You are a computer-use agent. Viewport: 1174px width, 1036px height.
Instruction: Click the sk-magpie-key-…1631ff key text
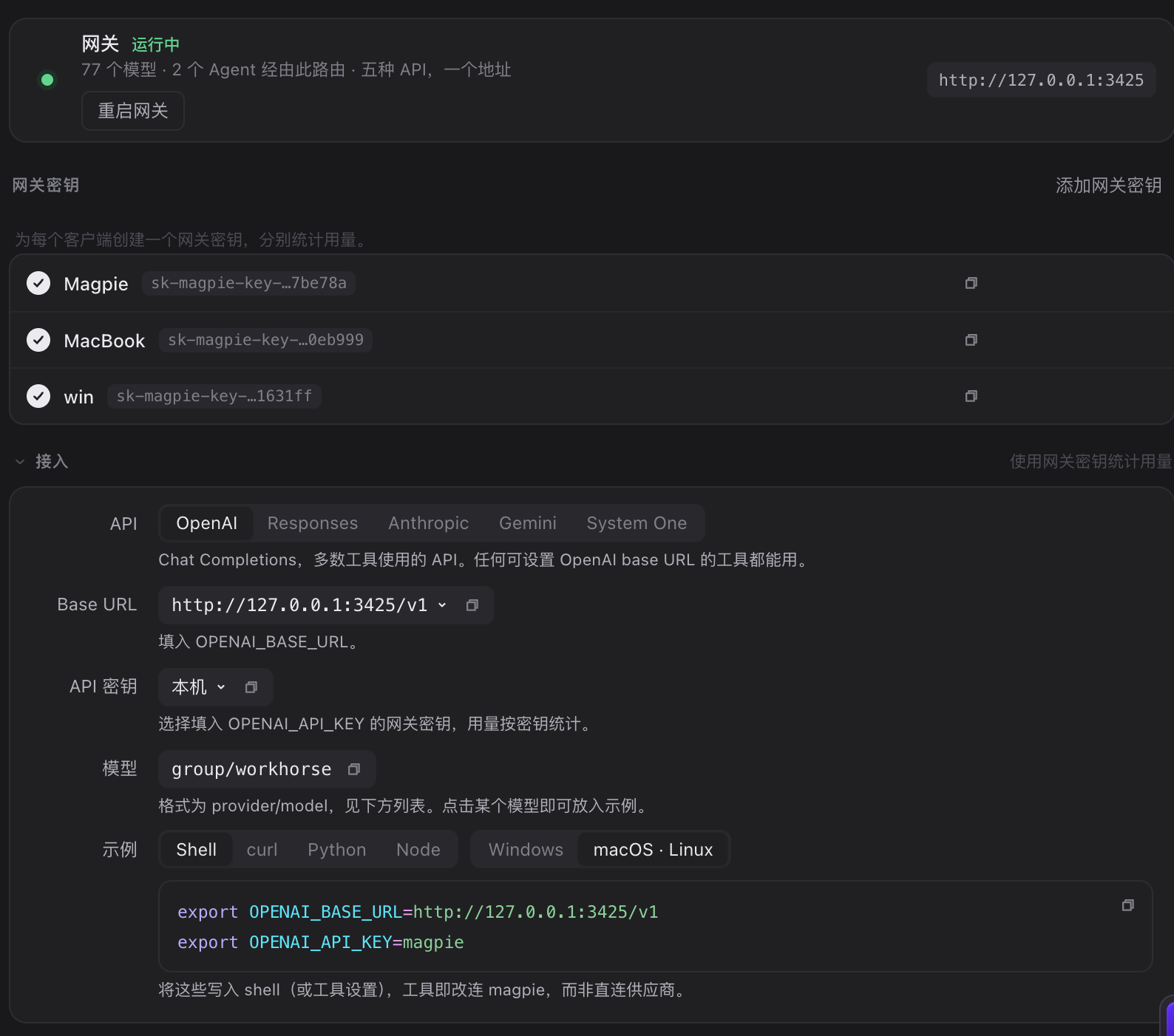pos(214,396)
